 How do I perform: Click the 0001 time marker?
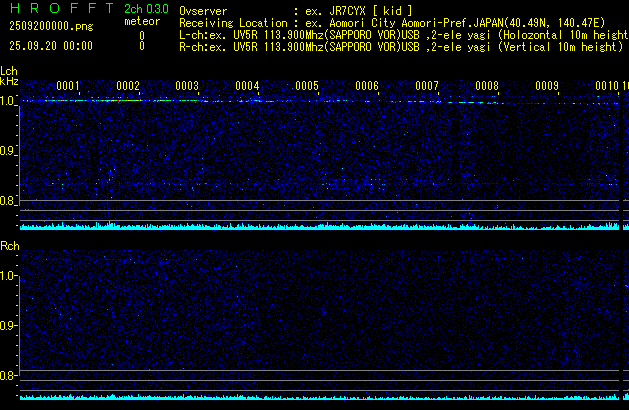click(x=68, y=86)
